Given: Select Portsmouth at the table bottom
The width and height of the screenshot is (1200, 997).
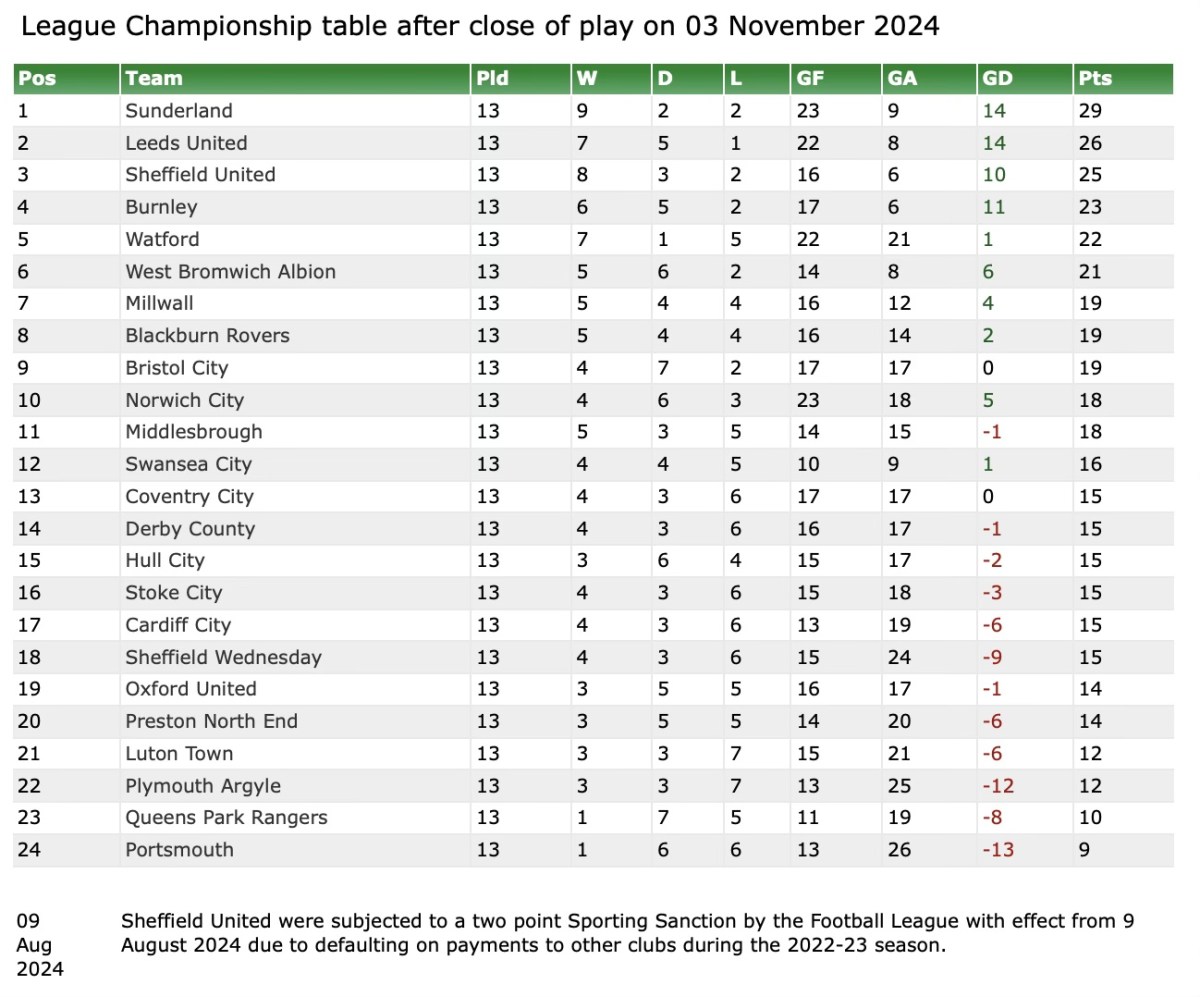Looking at the screenshot, I should click(179, 850).
